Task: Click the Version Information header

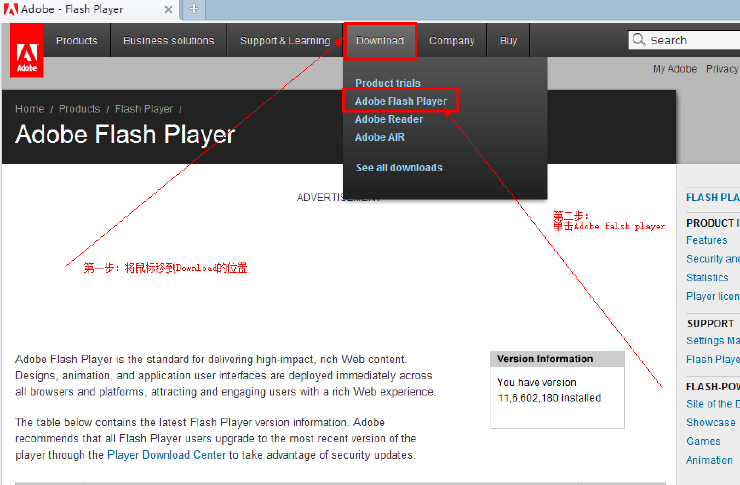Action: pos(557,359)
